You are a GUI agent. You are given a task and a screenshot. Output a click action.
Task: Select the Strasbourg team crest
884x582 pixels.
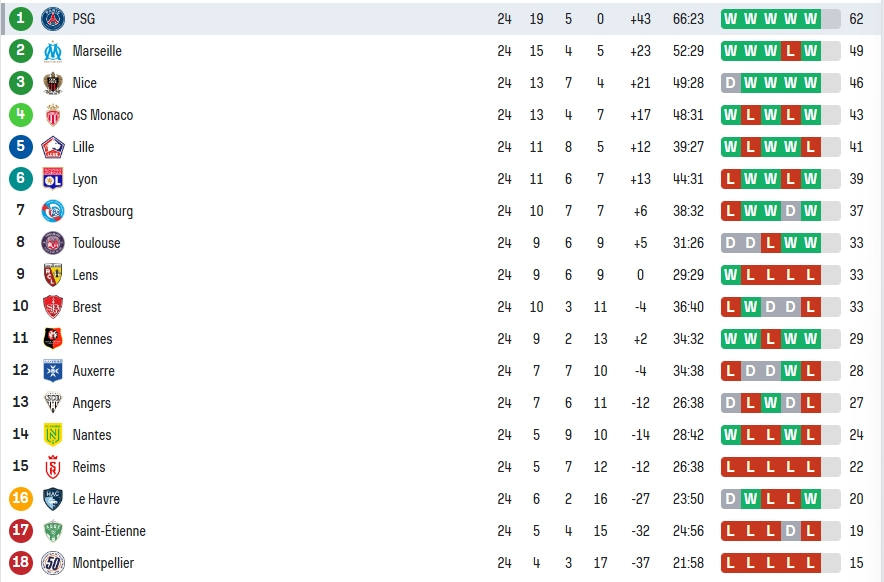tap(53, 211)
